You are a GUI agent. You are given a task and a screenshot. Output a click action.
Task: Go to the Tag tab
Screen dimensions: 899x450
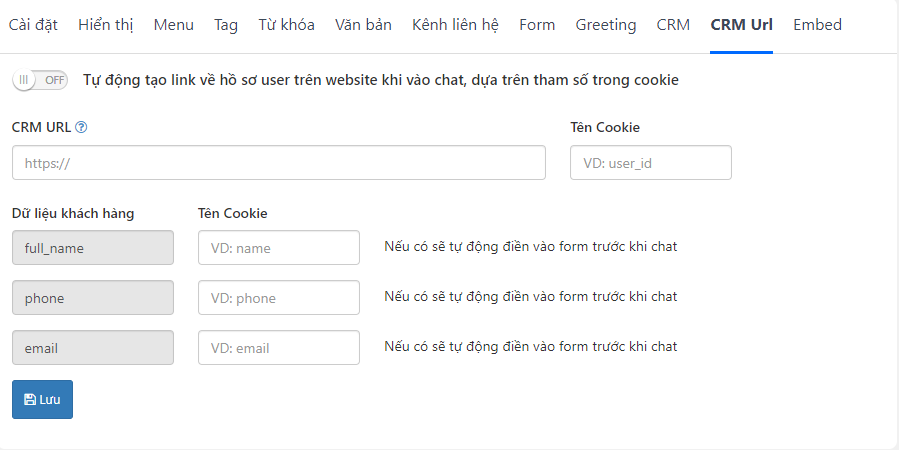[226, 25]
